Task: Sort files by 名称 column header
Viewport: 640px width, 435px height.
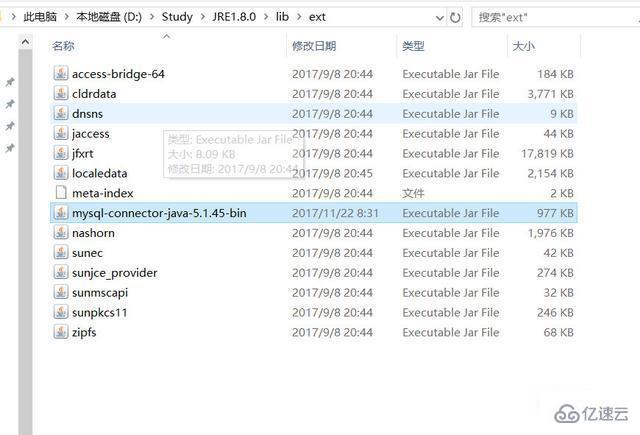Action: (x=63, y=46)
